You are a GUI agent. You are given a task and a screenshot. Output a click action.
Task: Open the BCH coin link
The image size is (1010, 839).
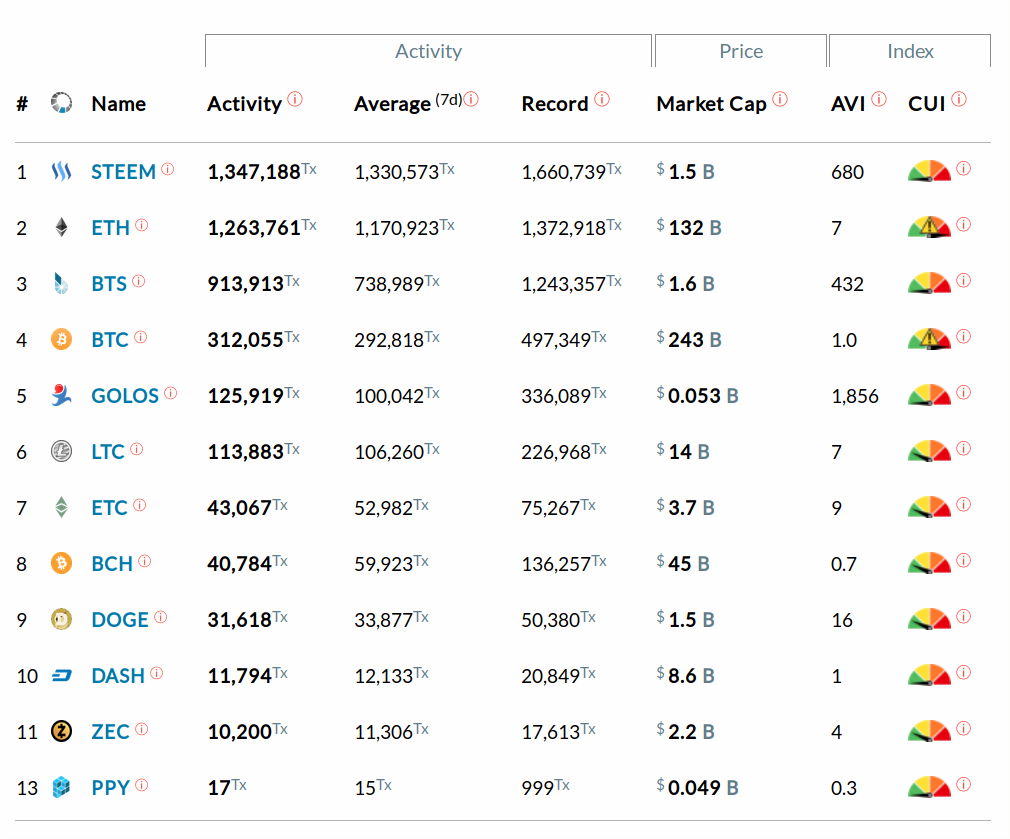point(112,564)
